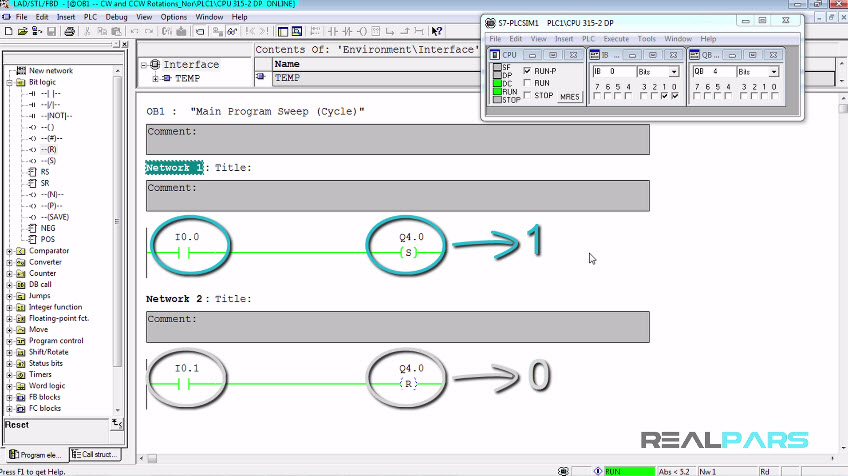
Task: Click the Overview panel toggle icon
Action: (x=282, y=31)
